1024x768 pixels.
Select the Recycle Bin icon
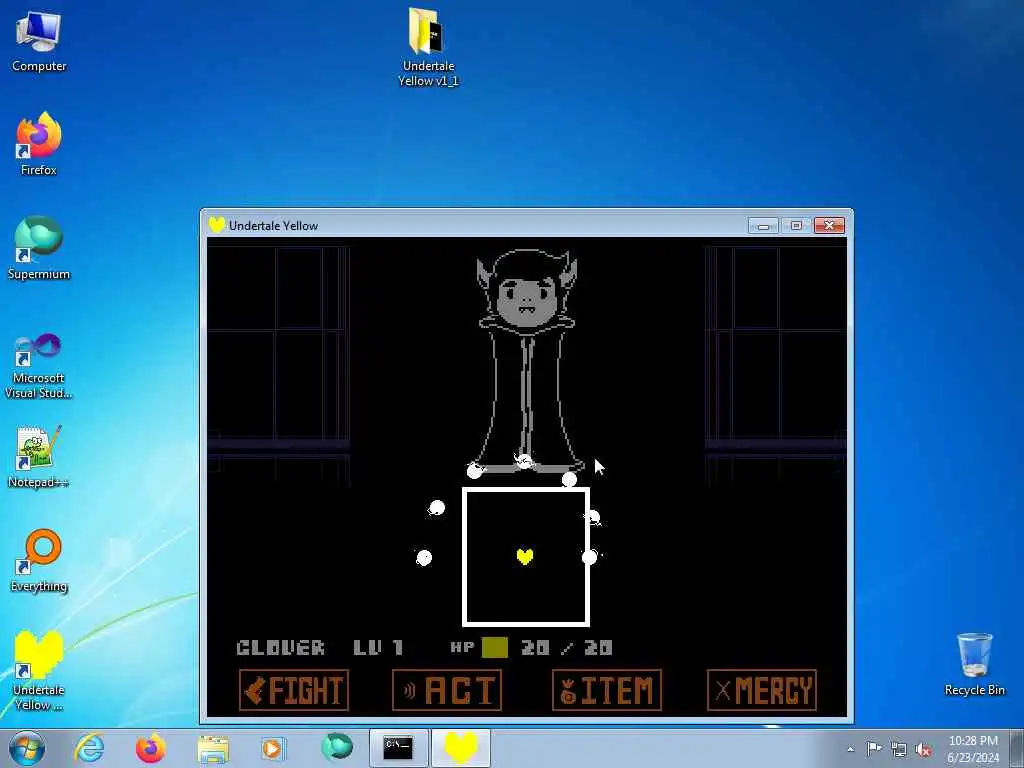coord(974,664)
